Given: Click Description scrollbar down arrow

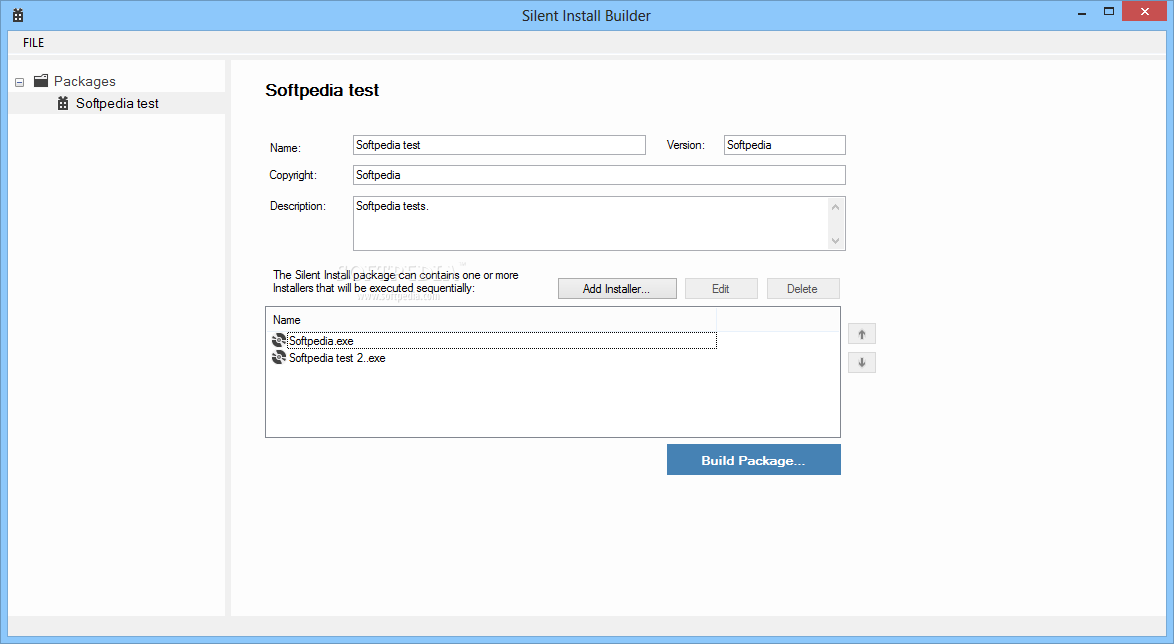Looking at the screenshot, I should click(x=836, y=240).
